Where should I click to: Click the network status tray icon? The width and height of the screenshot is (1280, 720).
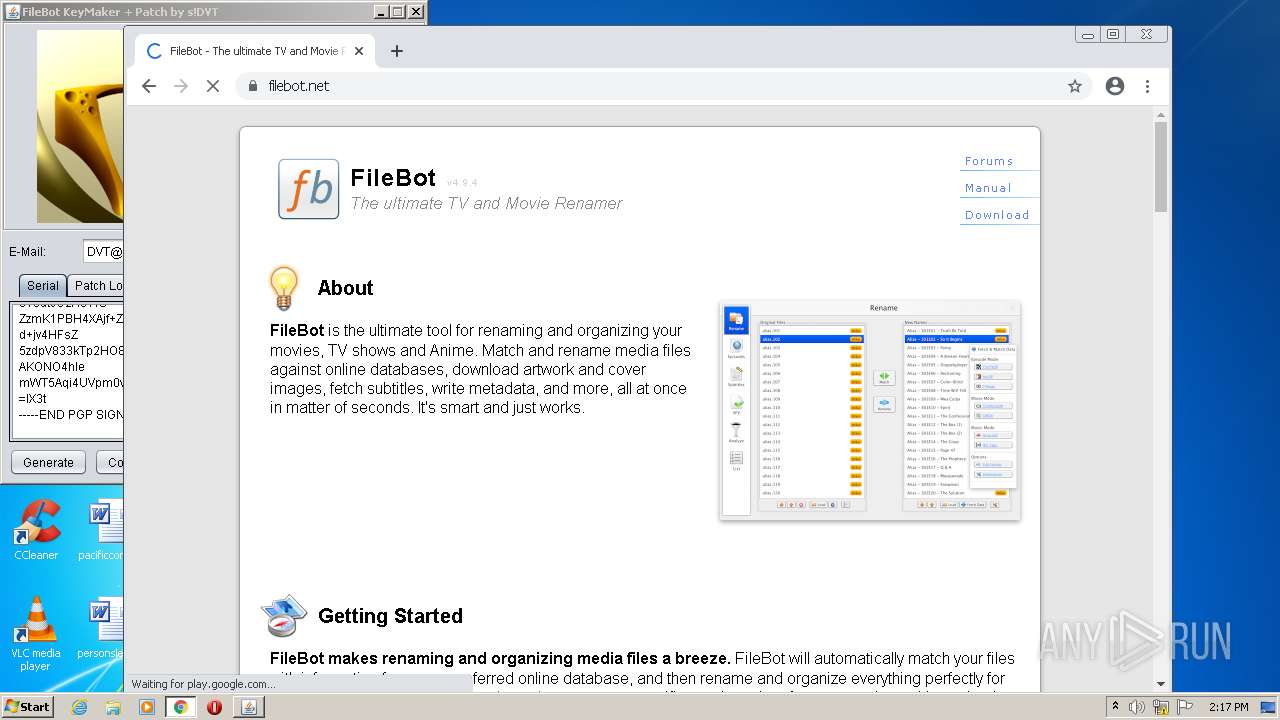1162,707
